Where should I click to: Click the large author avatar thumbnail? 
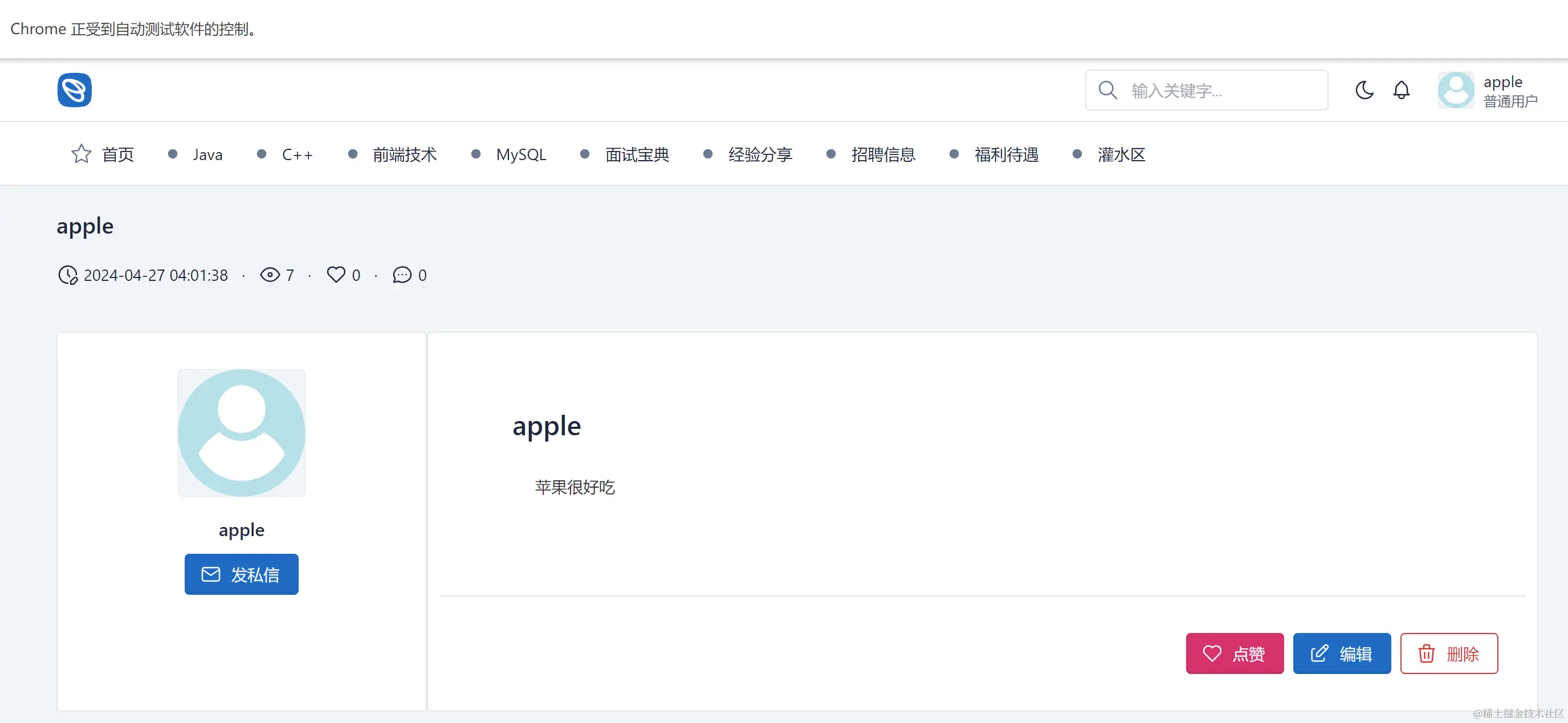click(242, 432)
